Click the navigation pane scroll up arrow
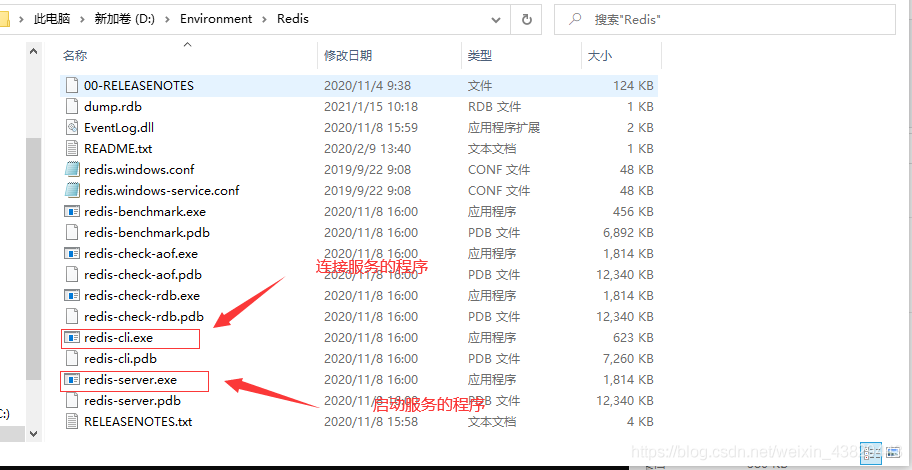The height and width of the screenshot is (470, 912). [x=33, y=51]
